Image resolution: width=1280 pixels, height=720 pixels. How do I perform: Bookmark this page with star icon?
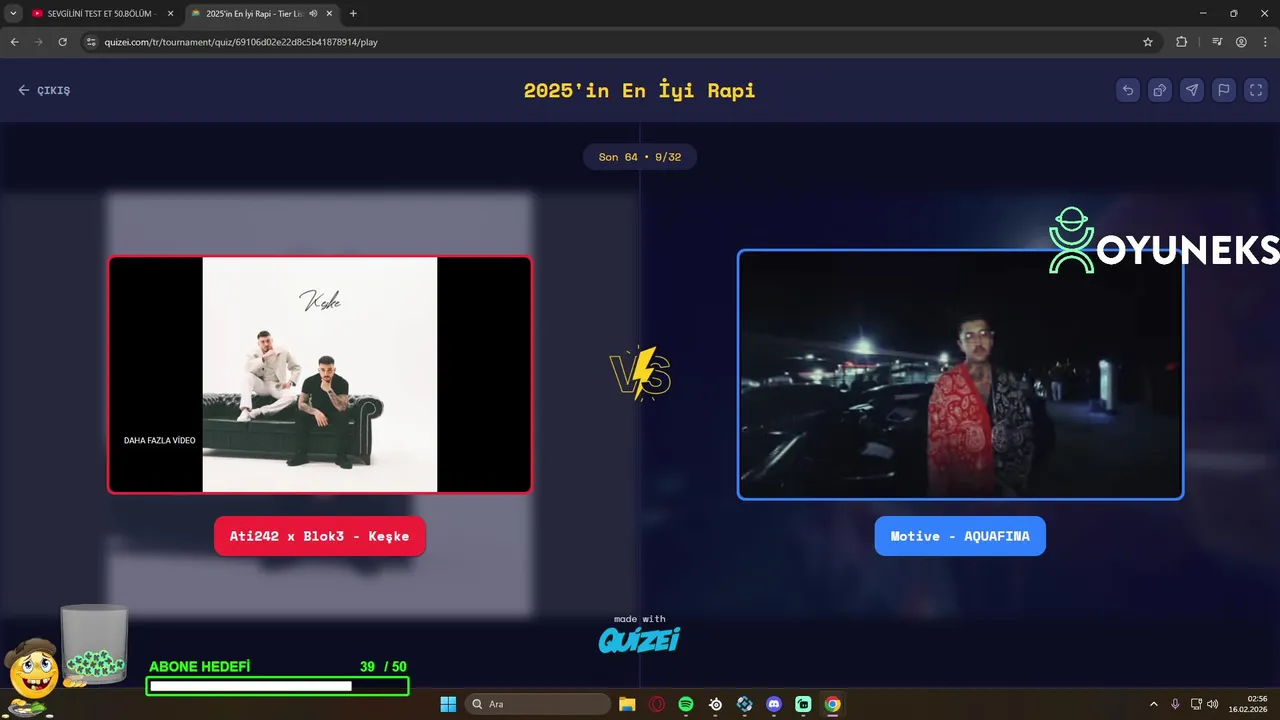pos(1148,42)
